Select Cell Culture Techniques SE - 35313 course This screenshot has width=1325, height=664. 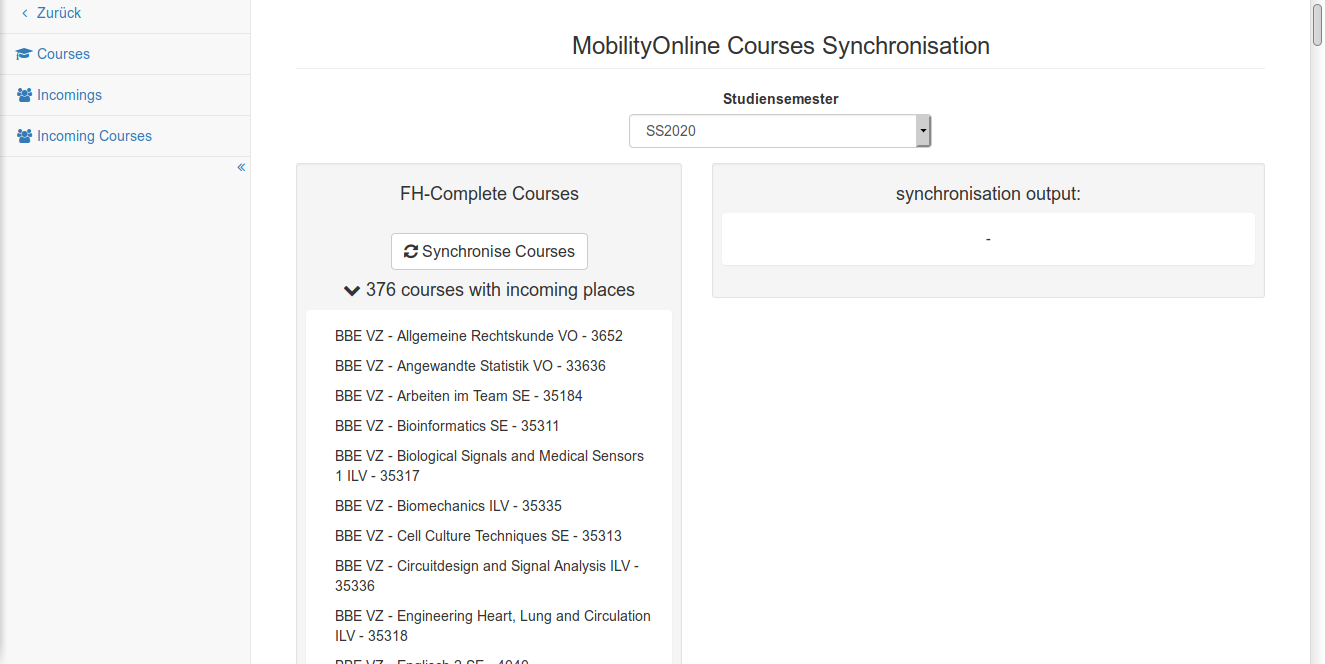[478, 536]
